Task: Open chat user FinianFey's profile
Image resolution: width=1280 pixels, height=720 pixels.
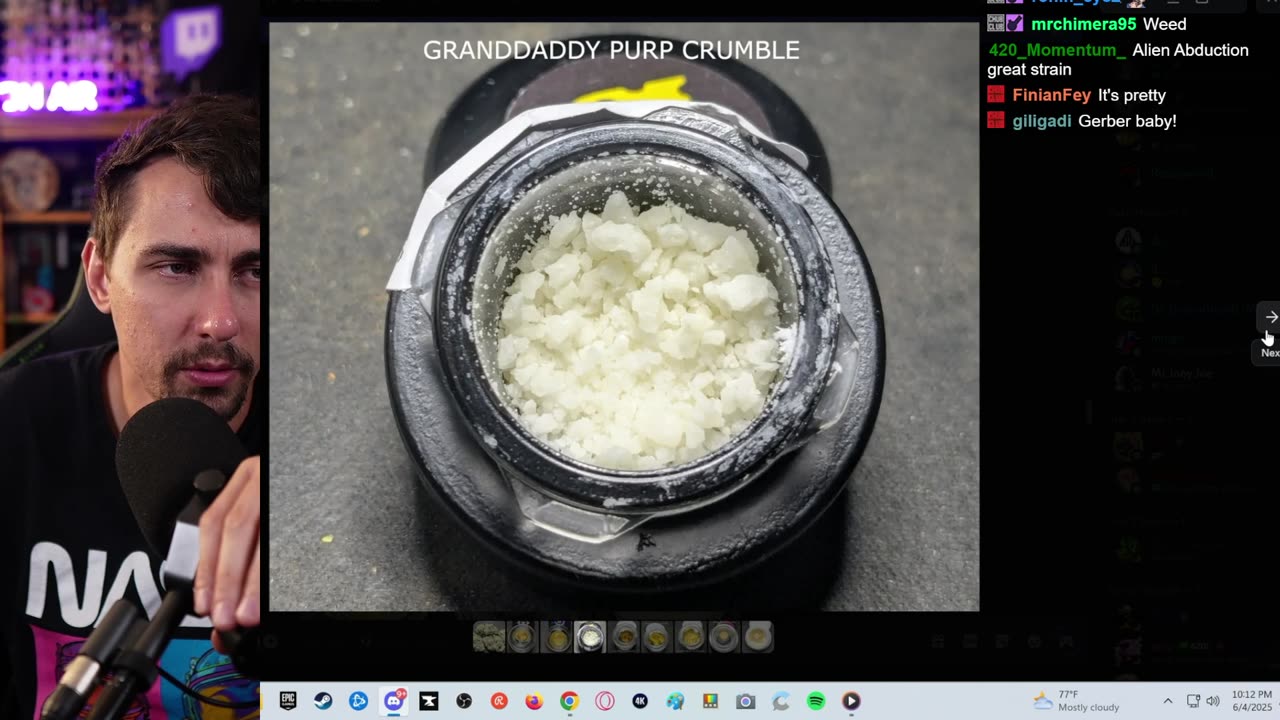Action: click(1051, 95)
